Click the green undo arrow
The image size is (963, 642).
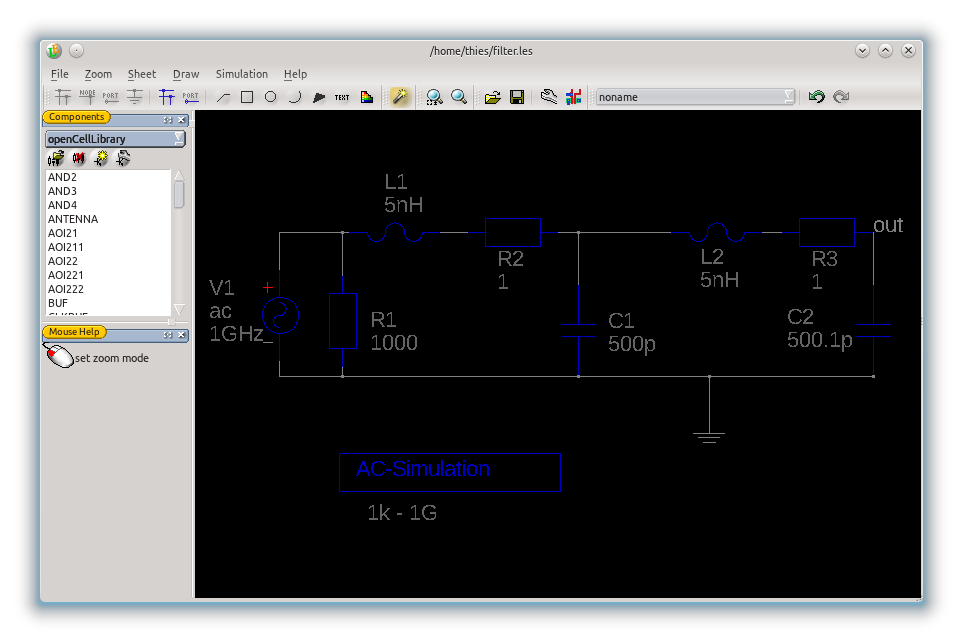click(x=816, y=97)
